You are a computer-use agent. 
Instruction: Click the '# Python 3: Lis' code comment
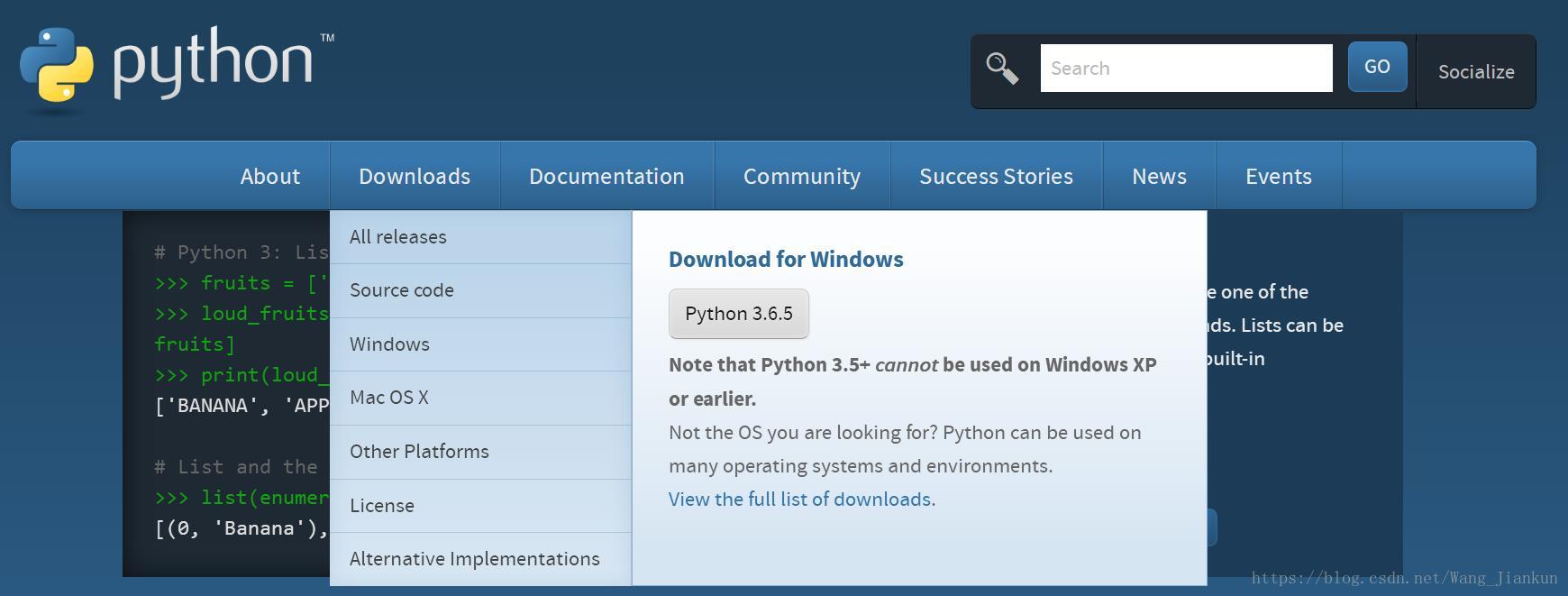(242, 252)
